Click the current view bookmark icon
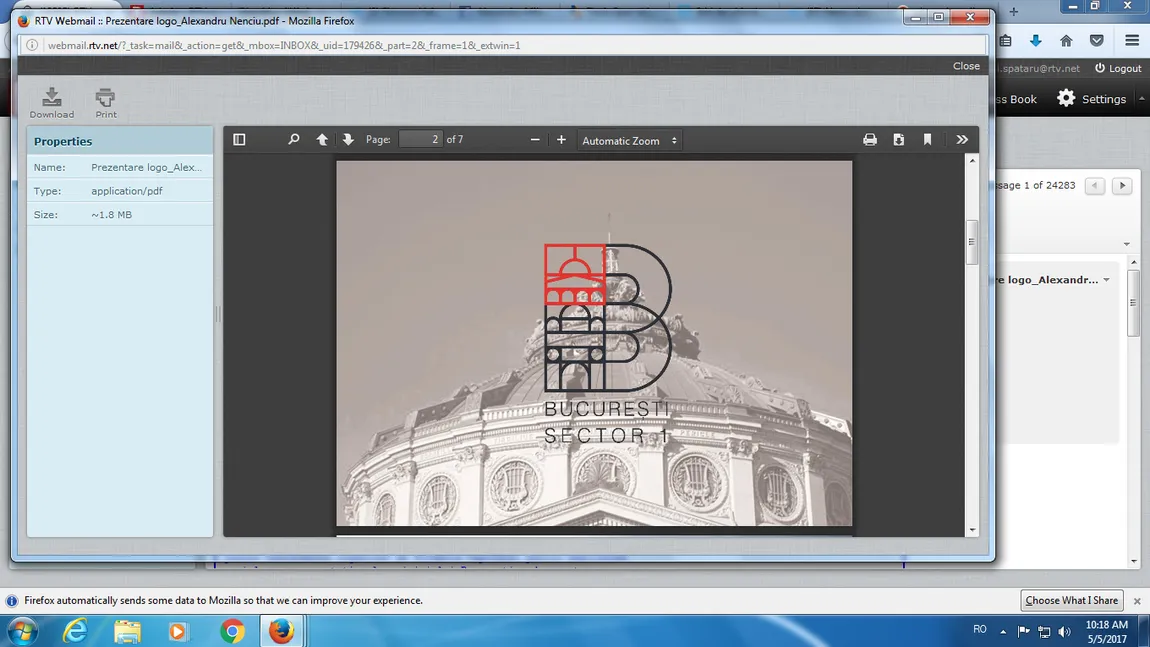 click(x=927, y=139)
